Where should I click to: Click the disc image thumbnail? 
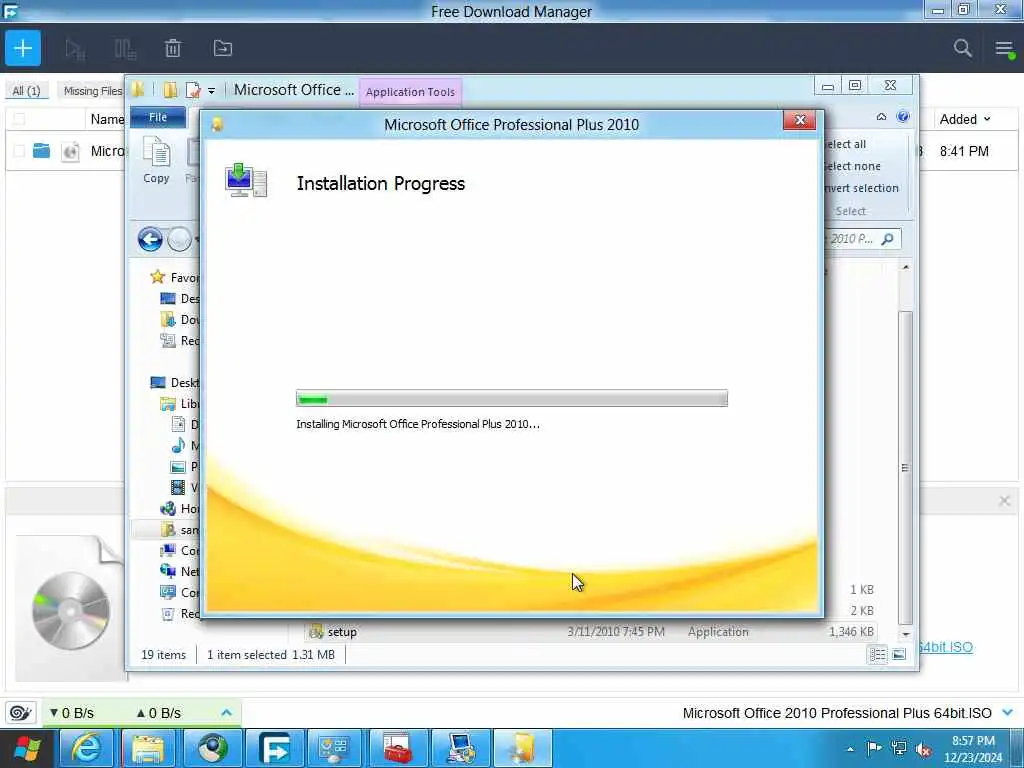(70, 610)
